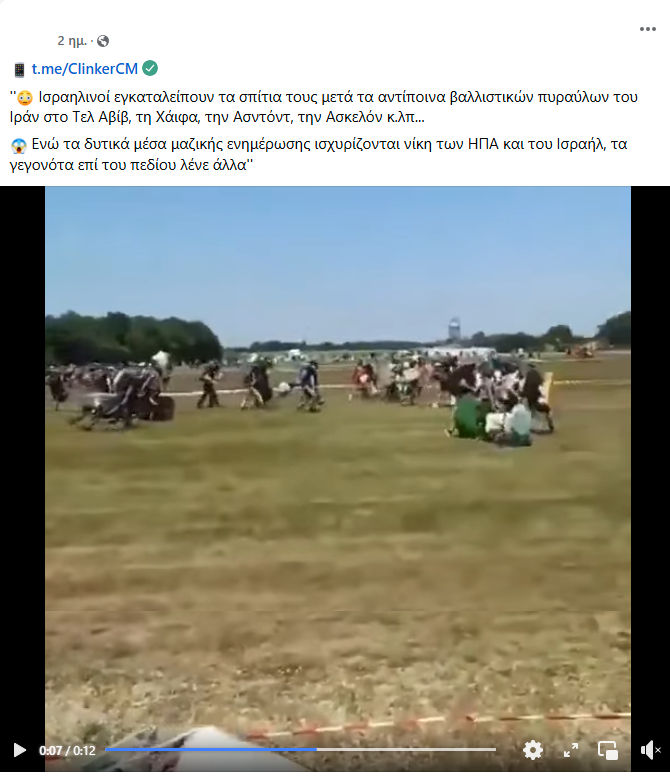Play the video with the play button

19,750
